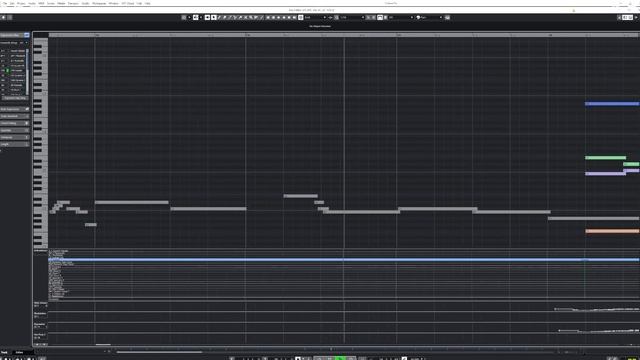
Task: Expand the Length inspector section
Action: (x=15, y=144)
